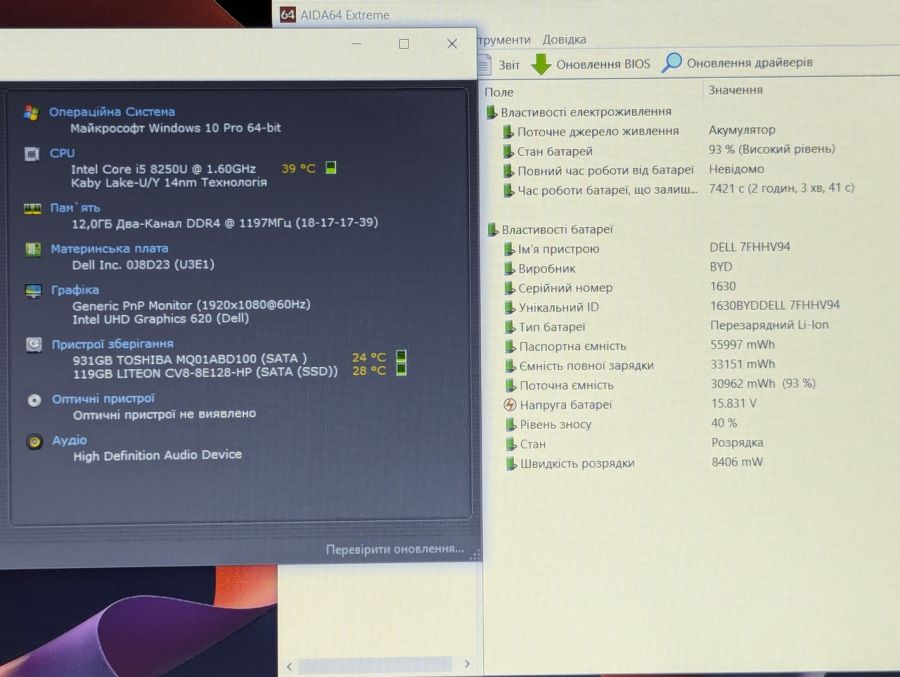Close the front system info window
The width and height of the screenshot is (900, 677).
coord(452,44)
